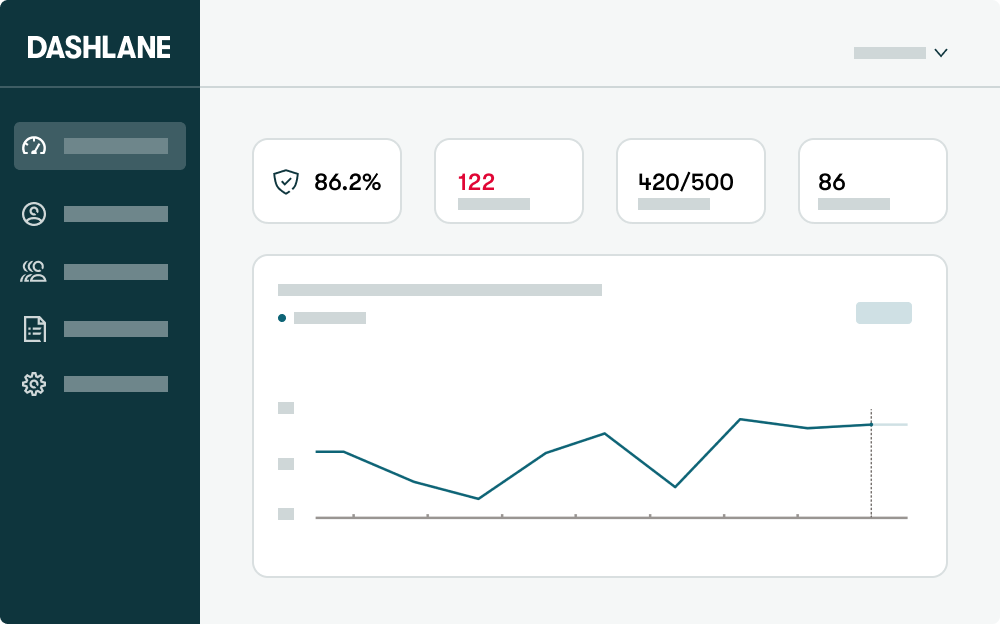
Task: Open the card showing 86
Action: (x=873, y=181)
